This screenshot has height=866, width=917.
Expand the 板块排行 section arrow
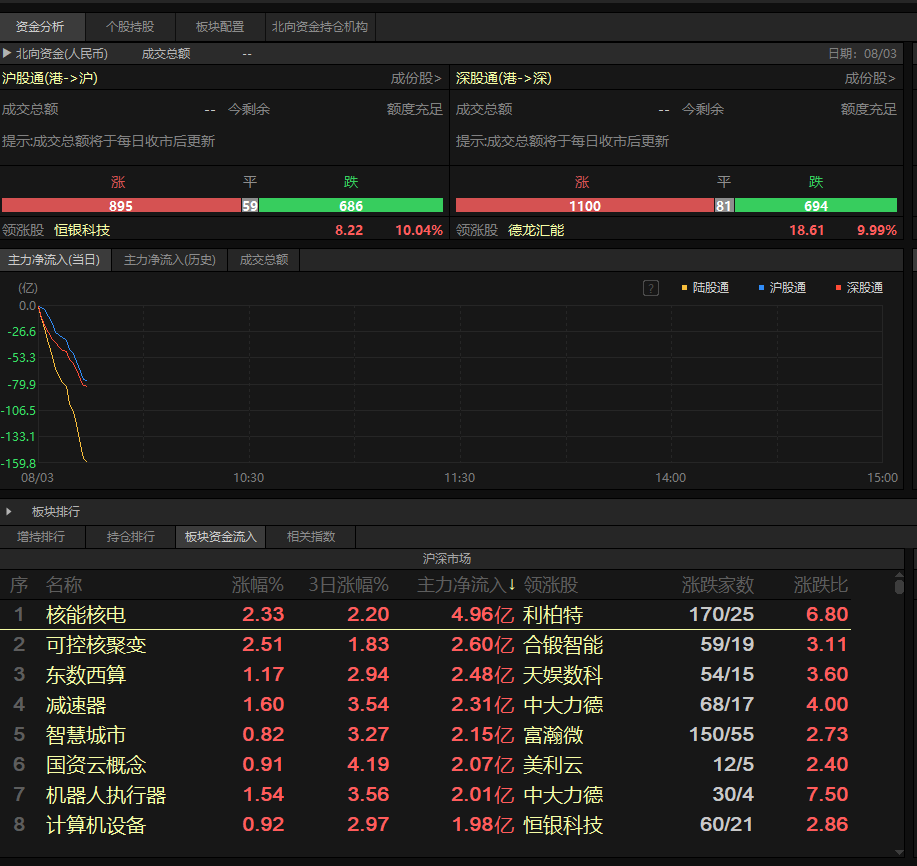(x=8, y=511)
